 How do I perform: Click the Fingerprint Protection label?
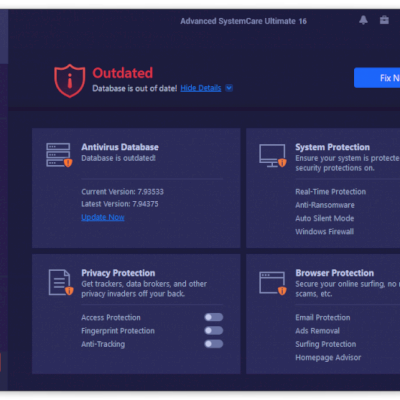[118, 331]
